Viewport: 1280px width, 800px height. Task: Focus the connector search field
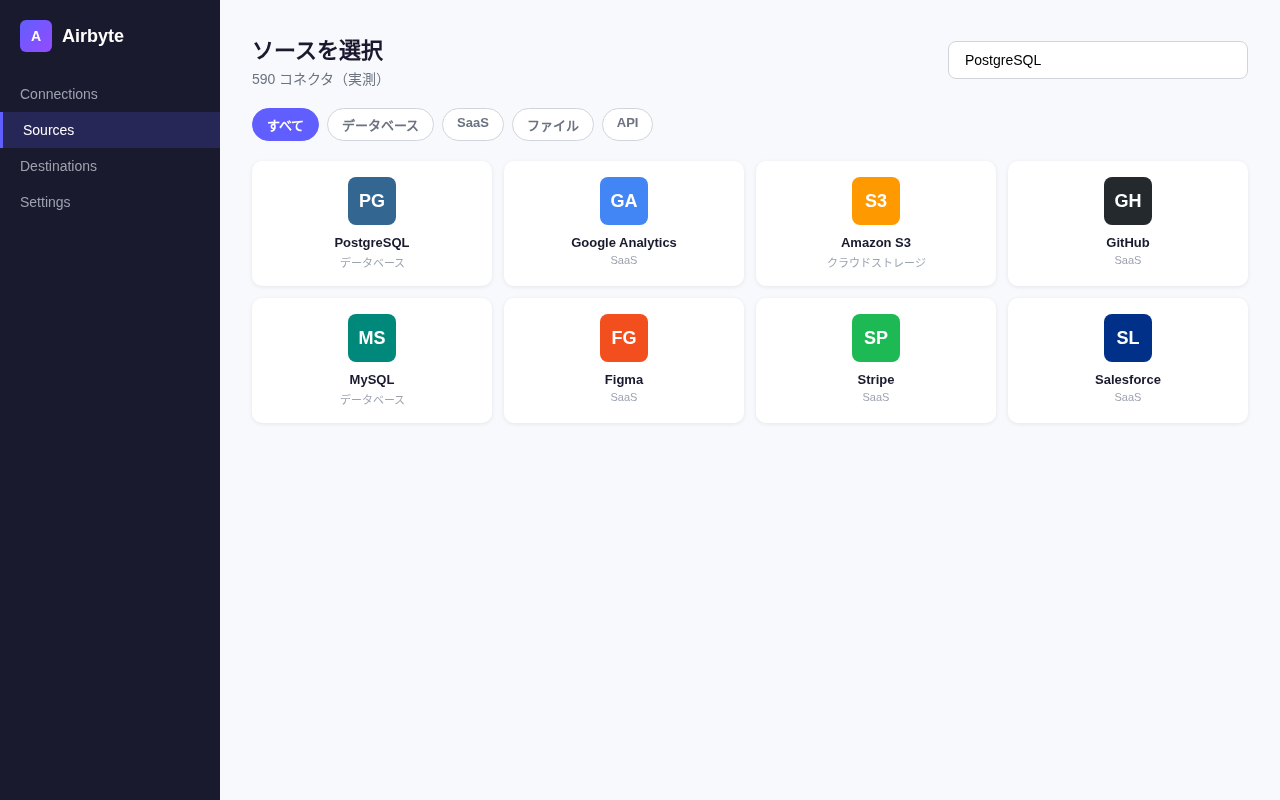1098,60
